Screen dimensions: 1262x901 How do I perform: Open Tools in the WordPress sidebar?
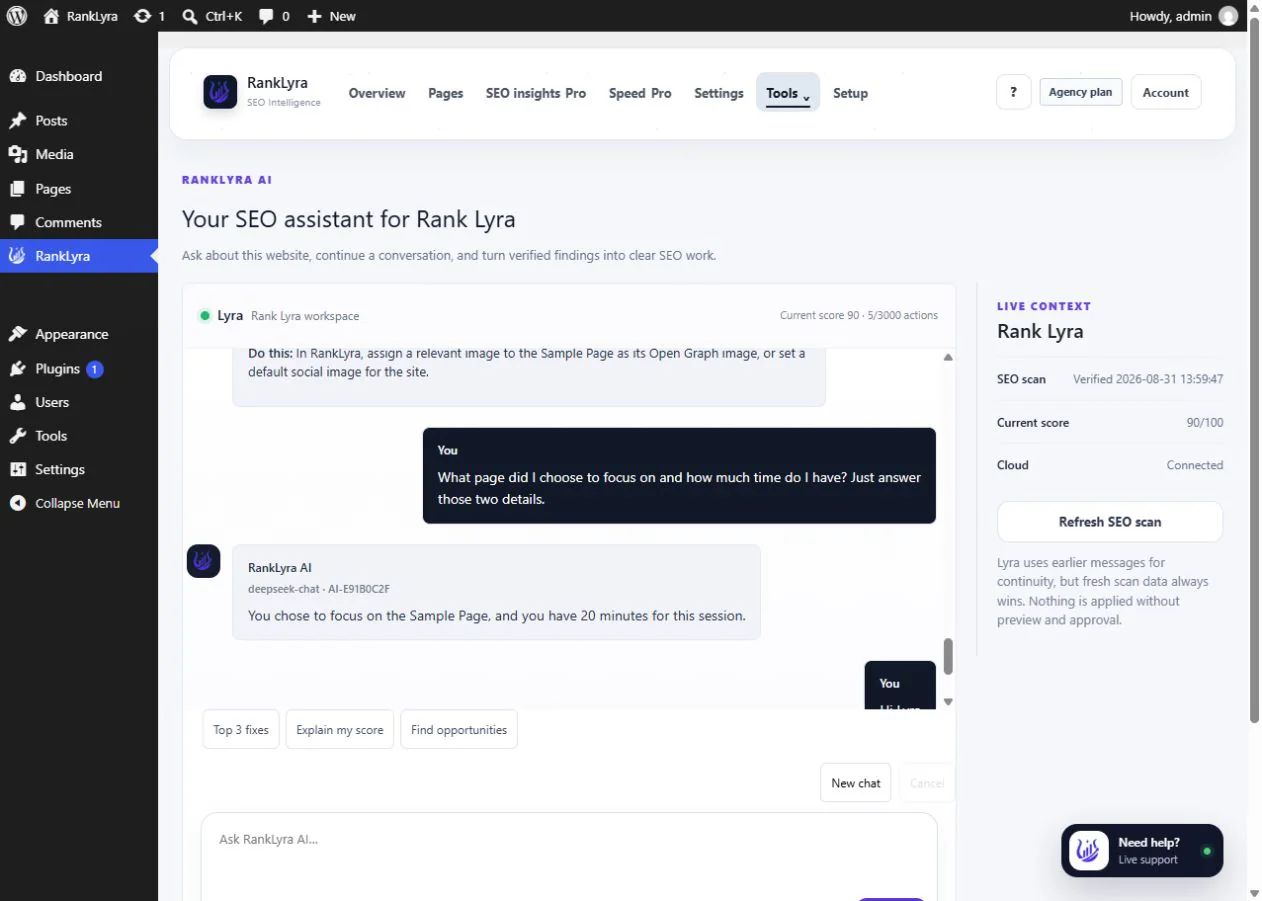pos(79,436)
